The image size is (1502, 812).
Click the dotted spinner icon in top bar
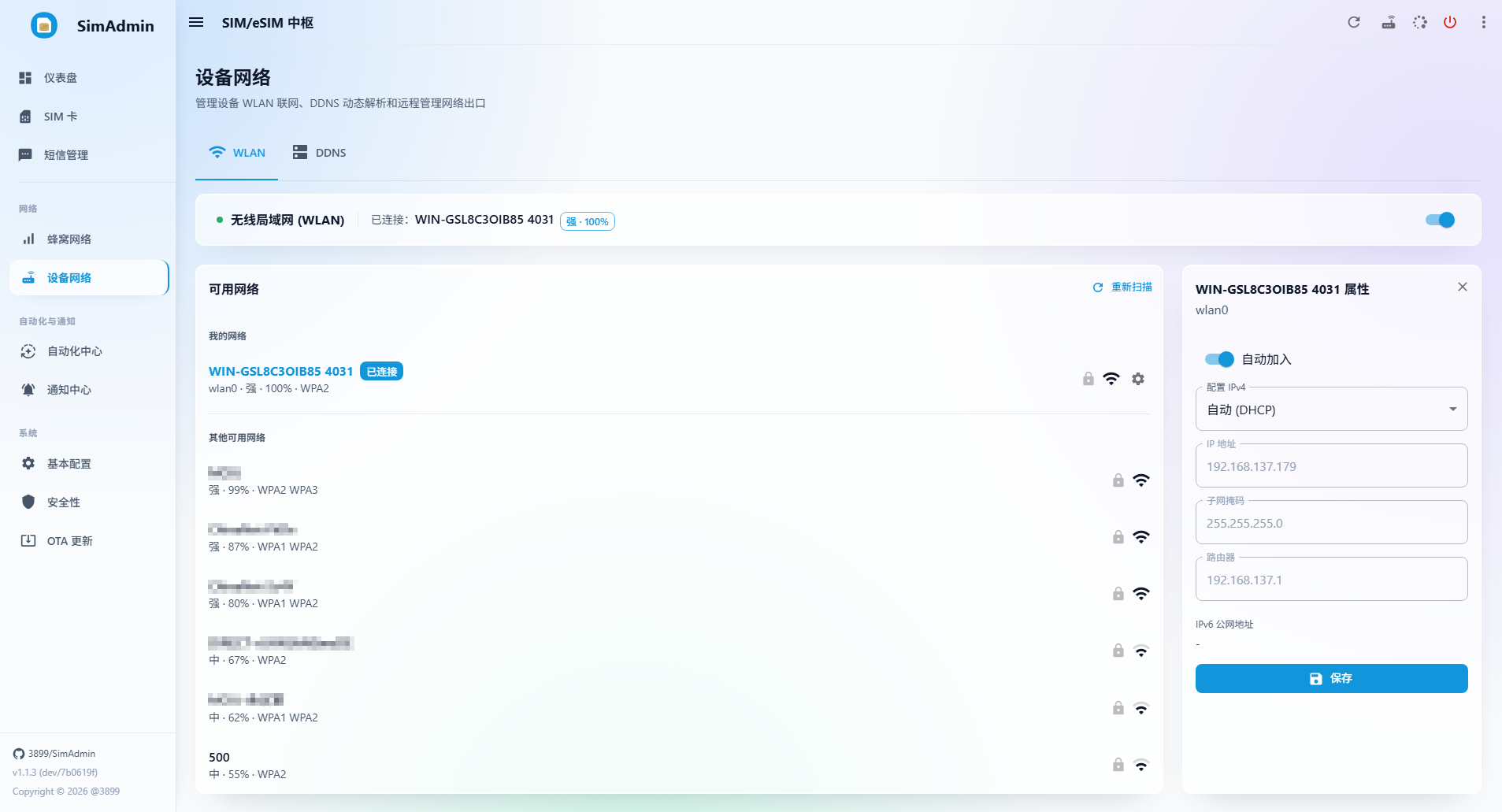point(1419,22)
